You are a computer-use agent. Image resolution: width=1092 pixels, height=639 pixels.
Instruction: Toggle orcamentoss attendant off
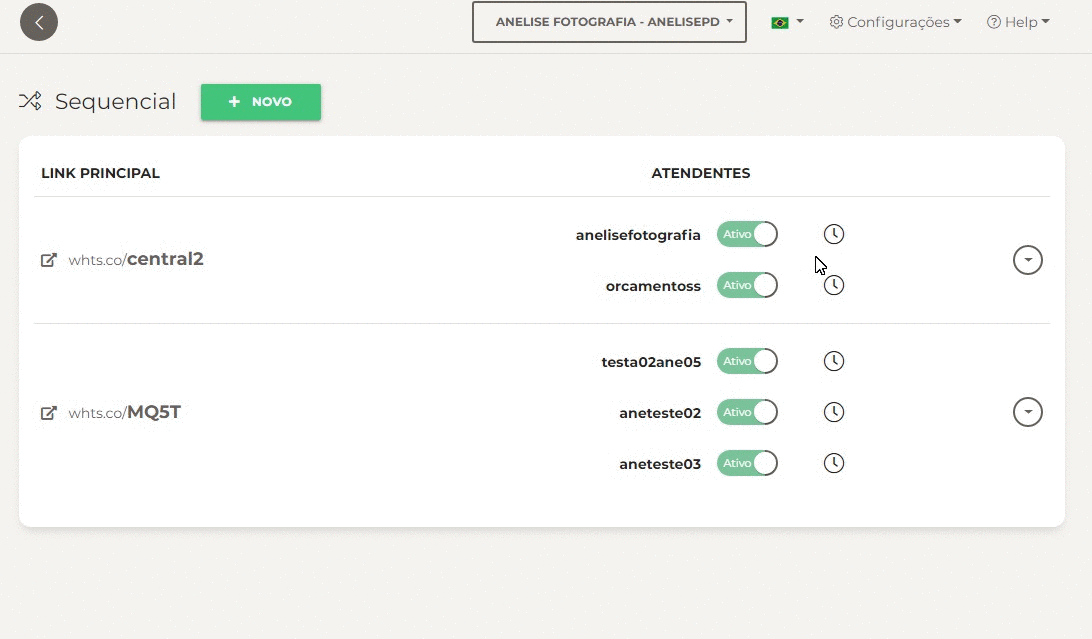747,285
